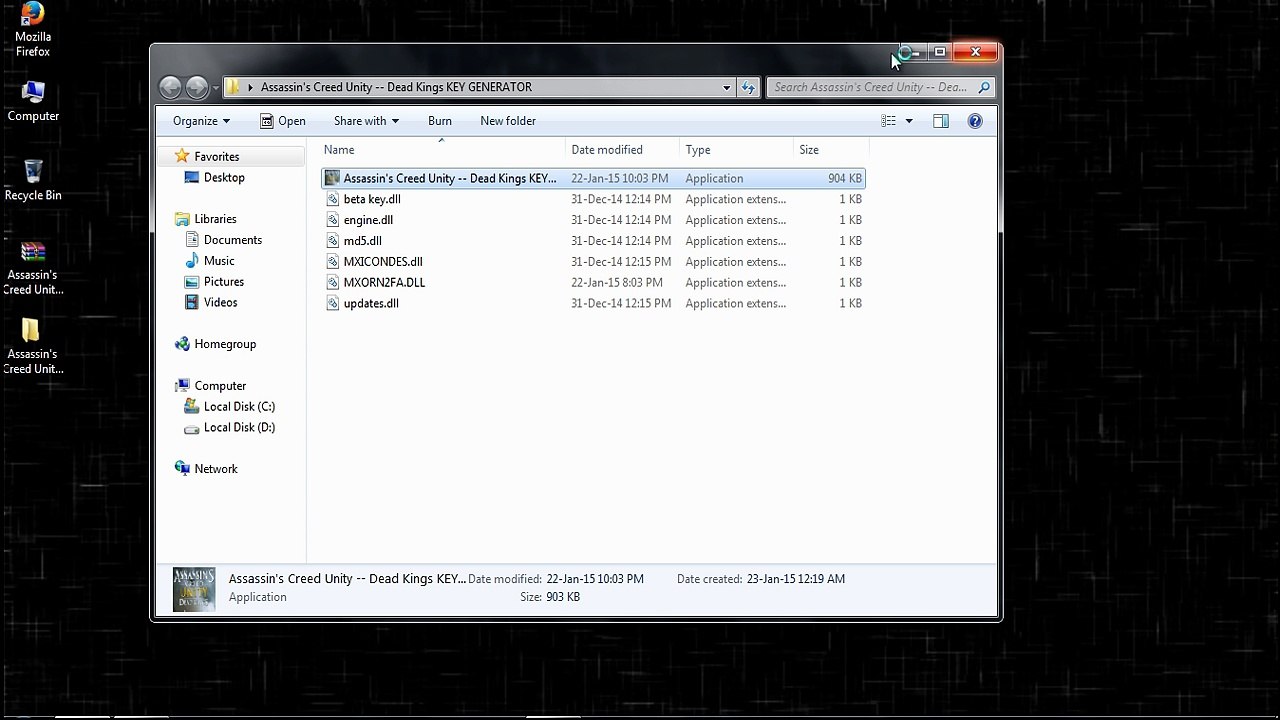Click the Favorites star icon

click(x=182, y=156)
